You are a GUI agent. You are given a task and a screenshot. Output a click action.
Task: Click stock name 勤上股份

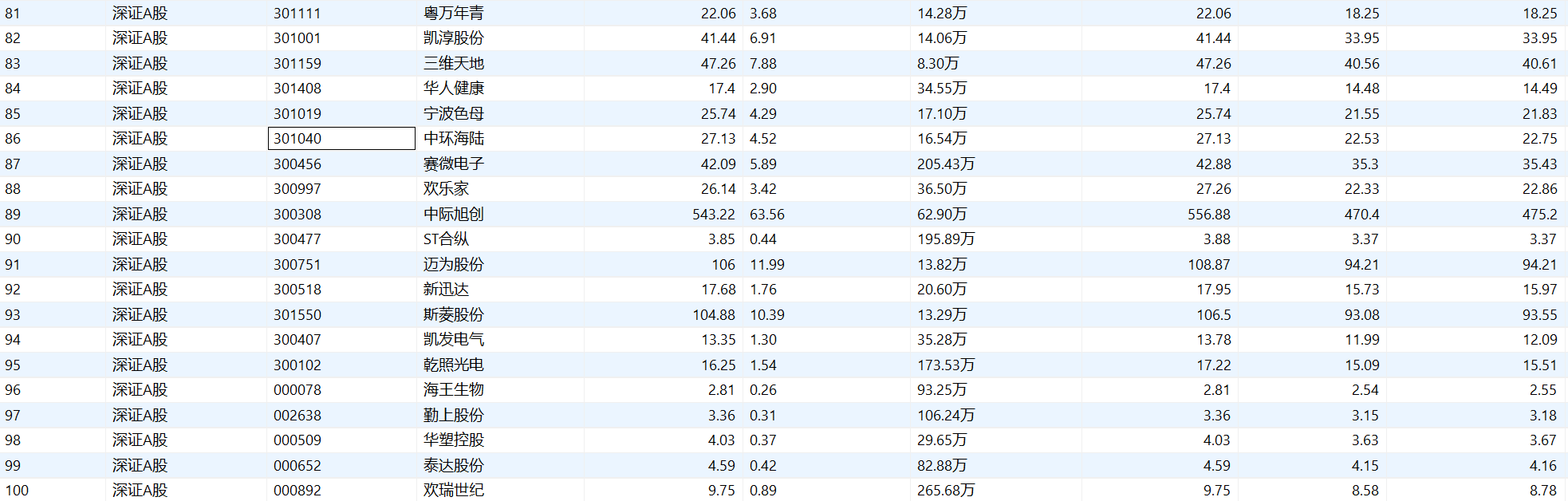tap(454, 416)
